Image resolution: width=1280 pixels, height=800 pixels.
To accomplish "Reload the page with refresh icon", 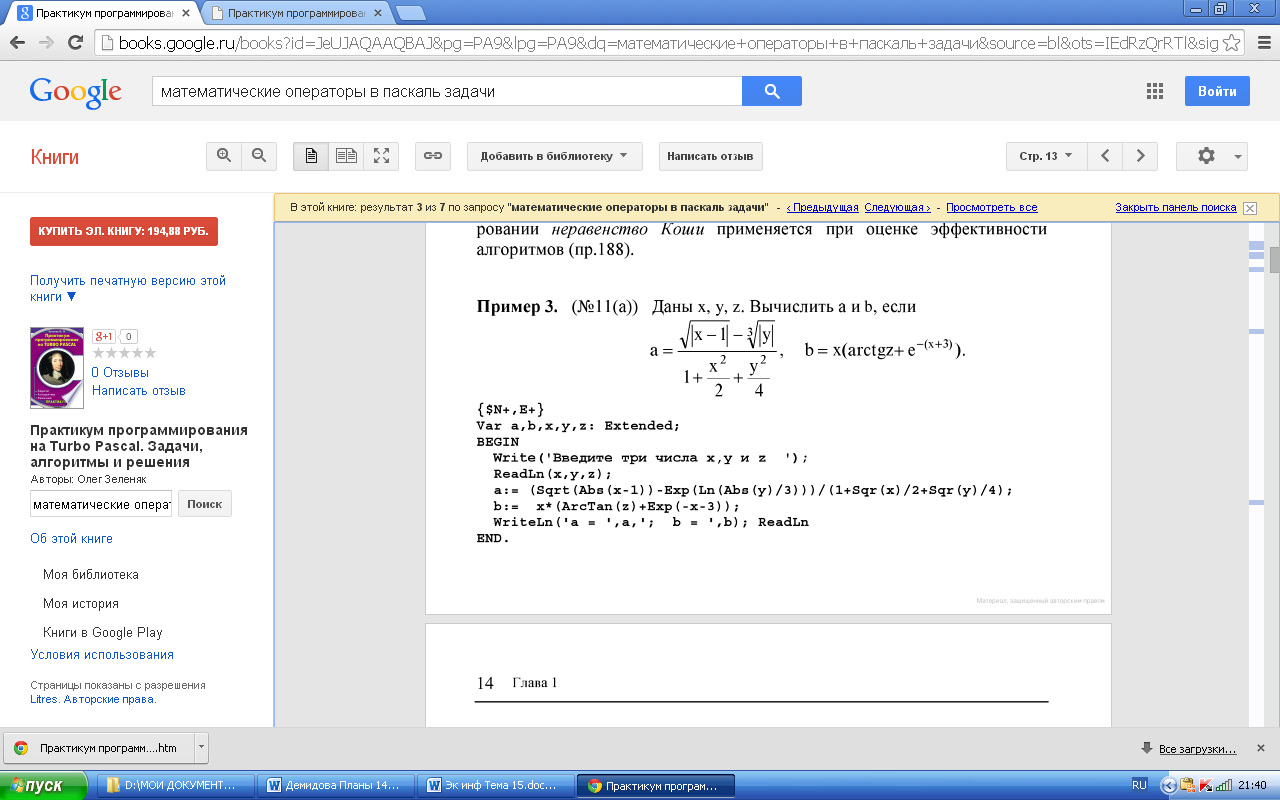I will click(75, 43).
